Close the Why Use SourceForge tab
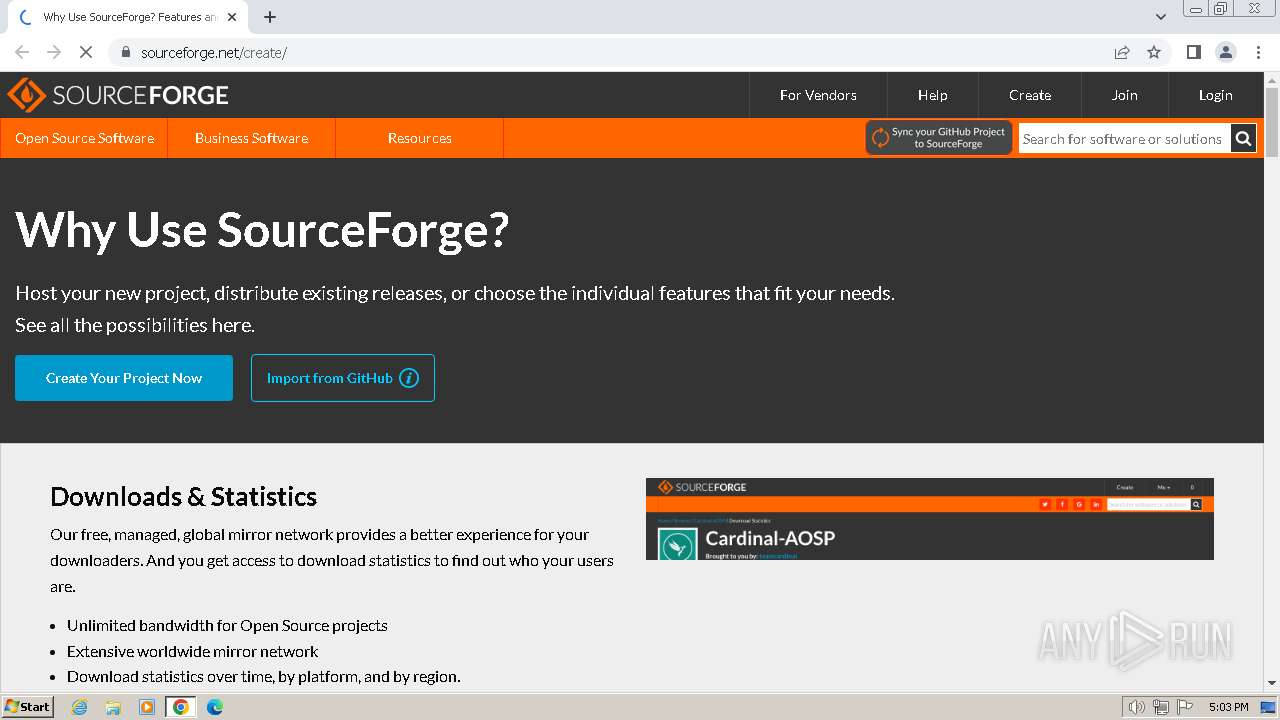This screenshot has width=1280, height=720. (232, 17)
